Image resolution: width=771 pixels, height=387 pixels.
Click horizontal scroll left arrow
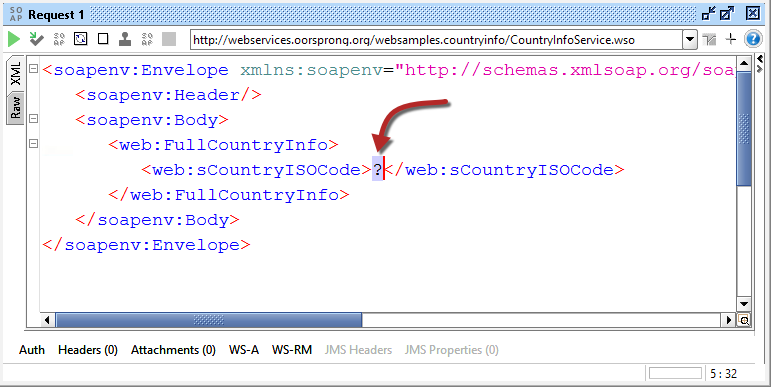(47, 320)
